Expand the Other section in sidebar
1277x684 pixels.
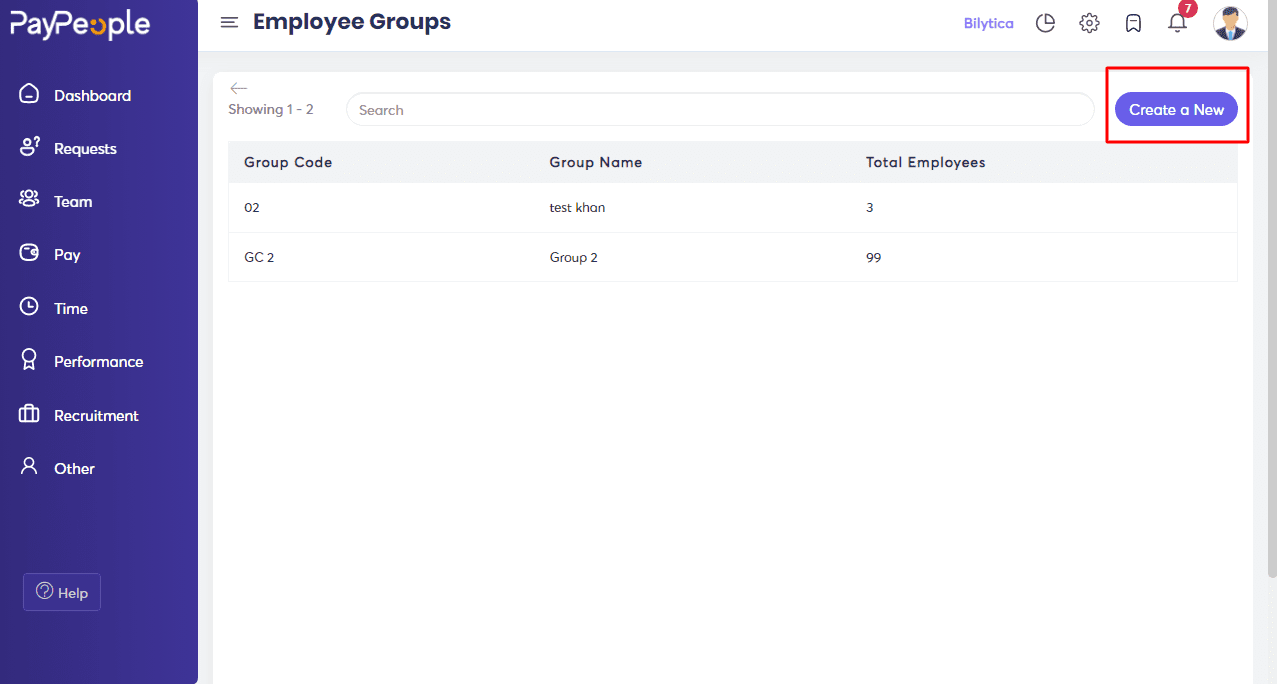(29, 467)
